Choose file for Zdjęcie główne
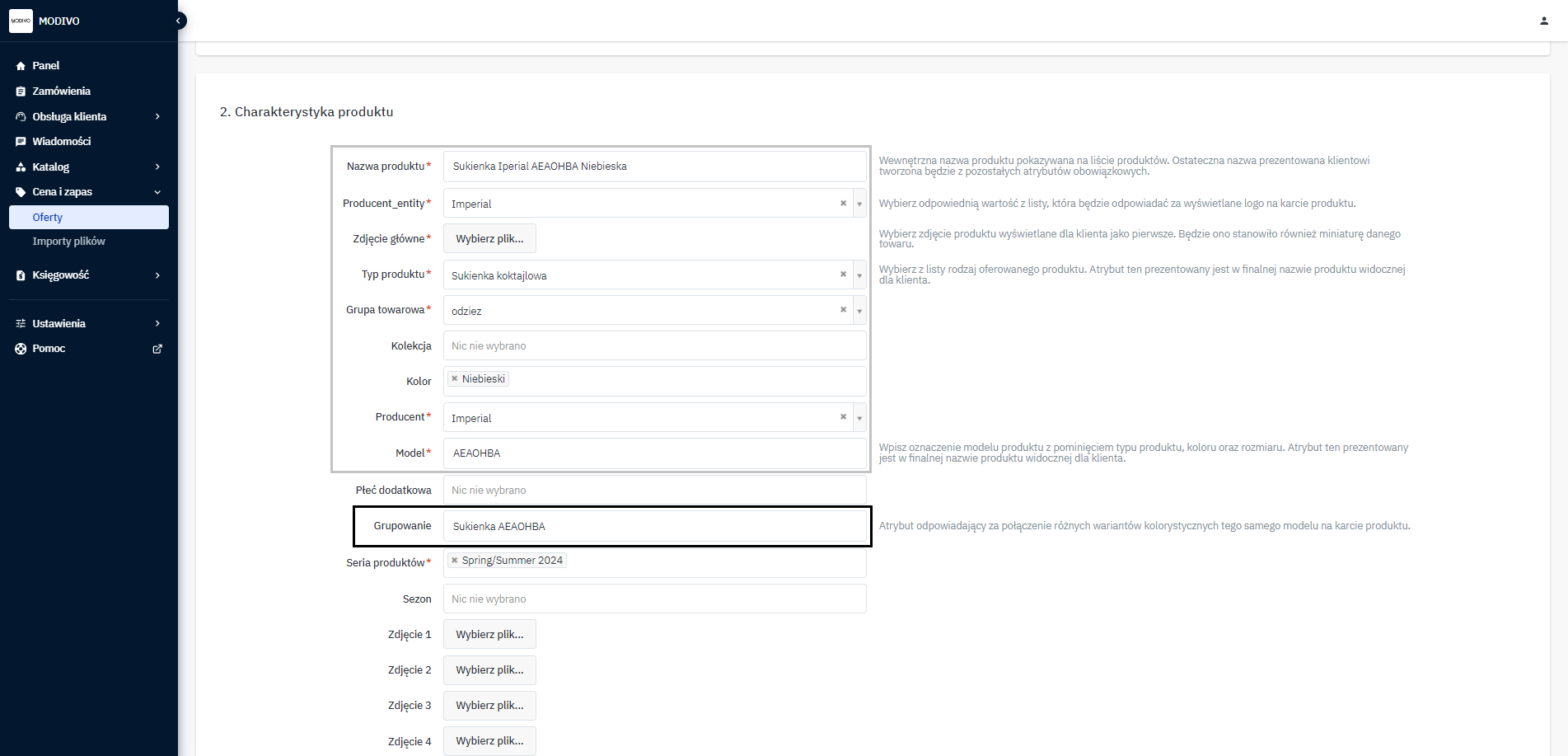The height and width of the screenshot is (756, 1568). (489, 239)
